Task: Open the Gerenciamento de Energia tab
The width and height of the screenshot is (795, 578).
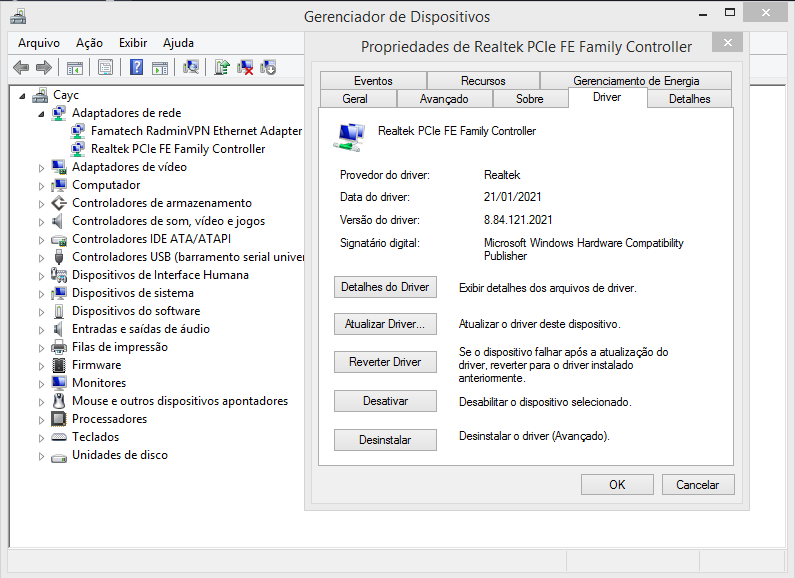Action: point(636,81)
